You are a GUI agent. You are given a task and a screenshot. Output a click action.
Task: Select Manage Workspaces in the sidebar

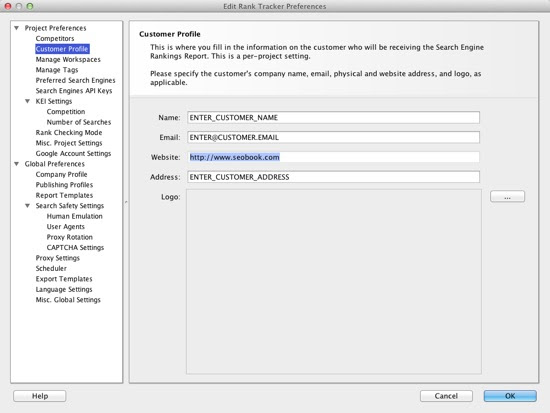click(68, 59)
